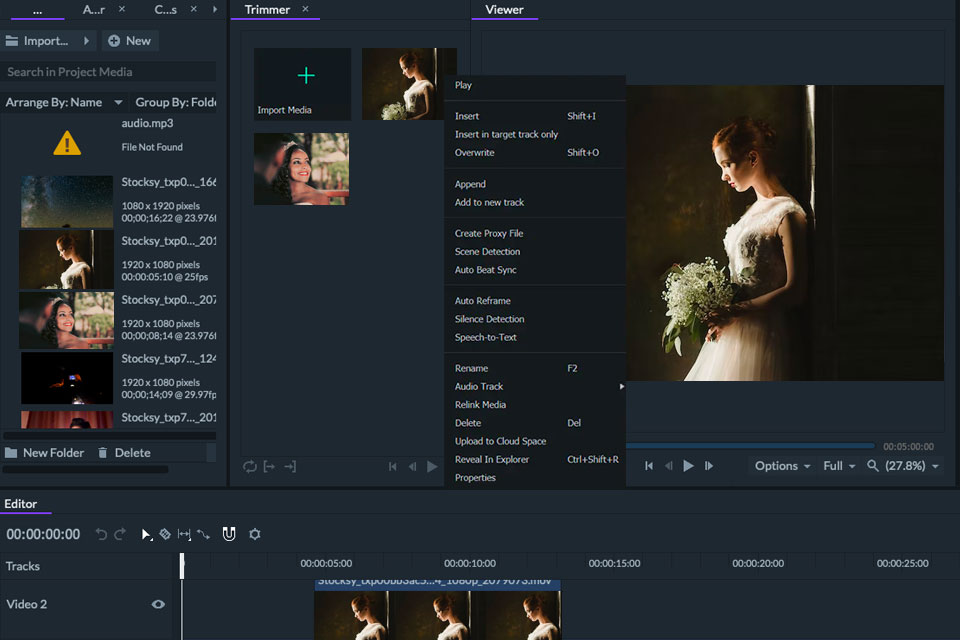Switch to the Trimmer tab

click(267, 10)
